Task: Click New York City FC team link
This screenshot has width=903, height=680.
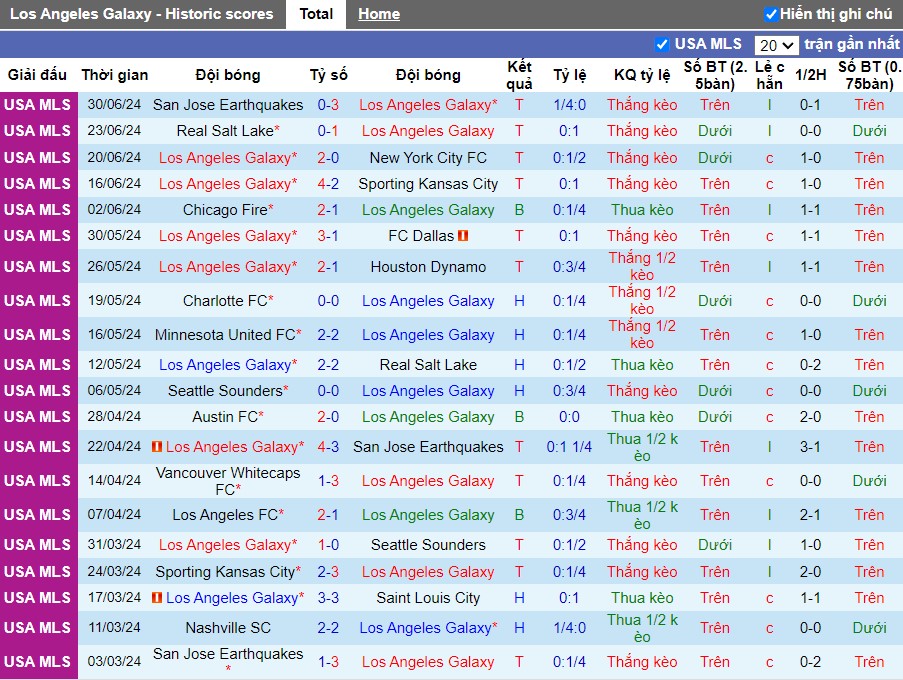Action: pos(428,157)
